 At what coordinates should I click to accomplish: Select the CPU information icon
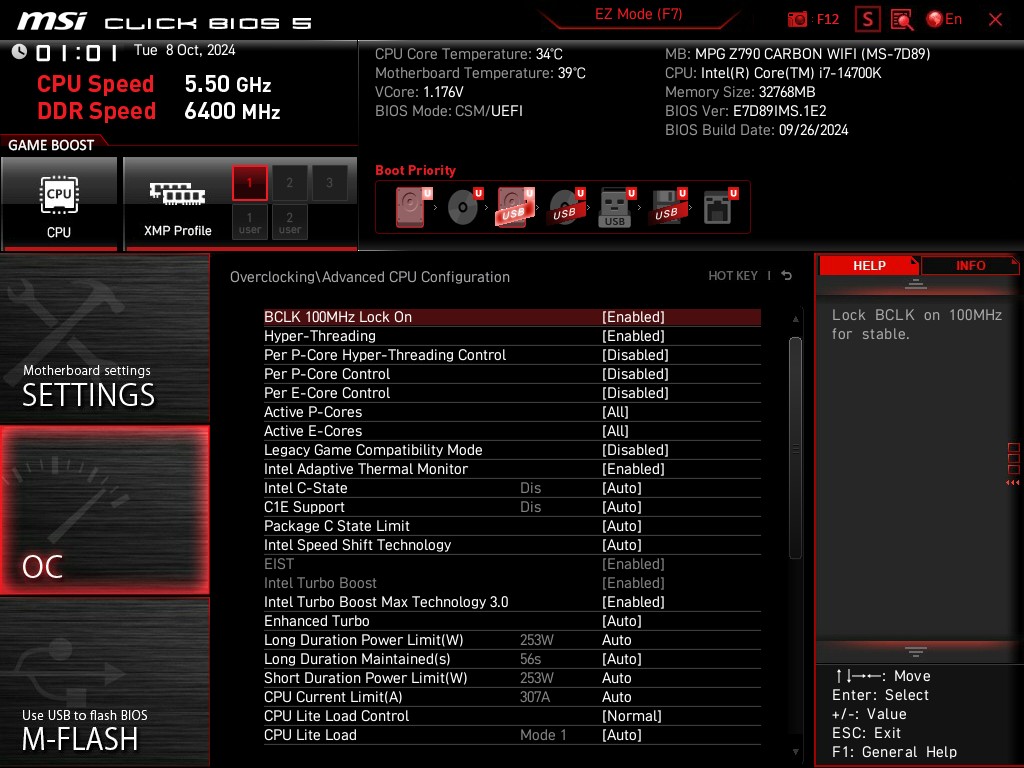click(60, 197)
